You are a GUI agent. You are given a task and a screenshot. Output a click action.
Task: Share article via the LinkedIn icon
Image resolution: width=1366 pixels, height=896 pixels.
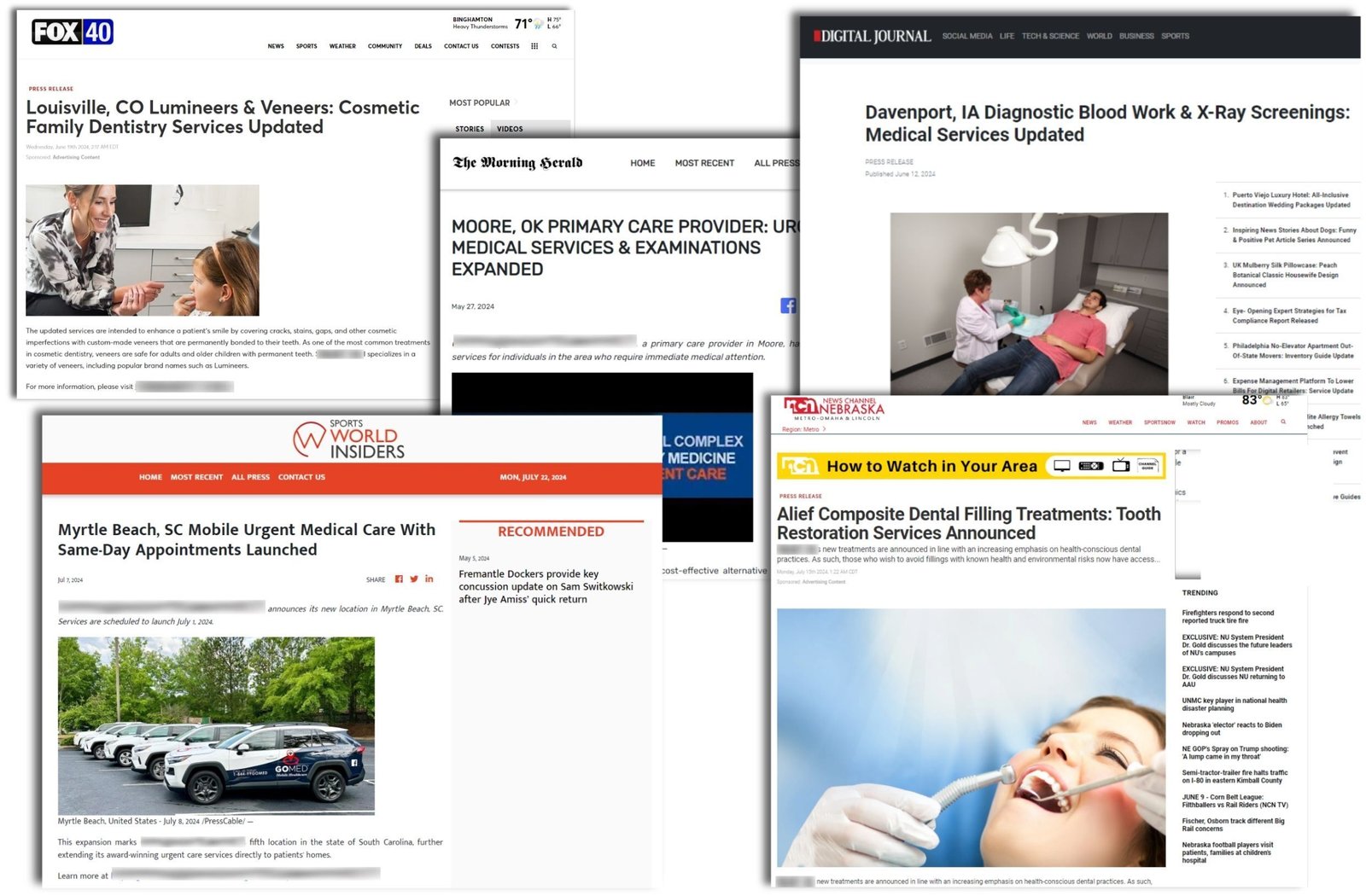click(x=429, y=579)
